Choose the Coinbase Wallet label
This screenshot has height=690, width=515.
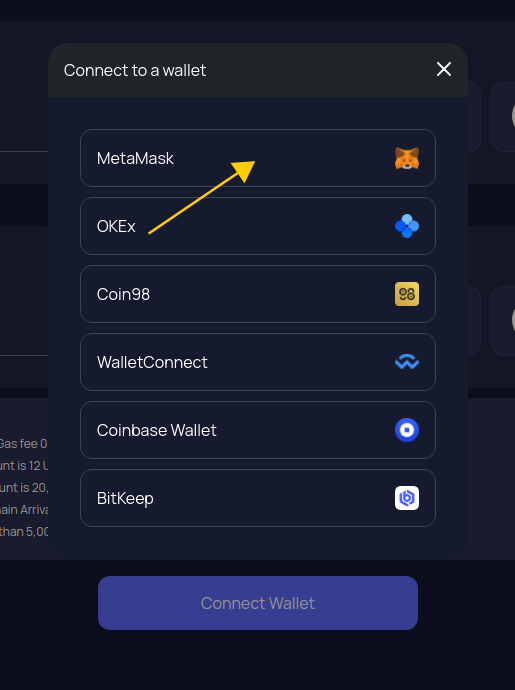coord(157,430)
